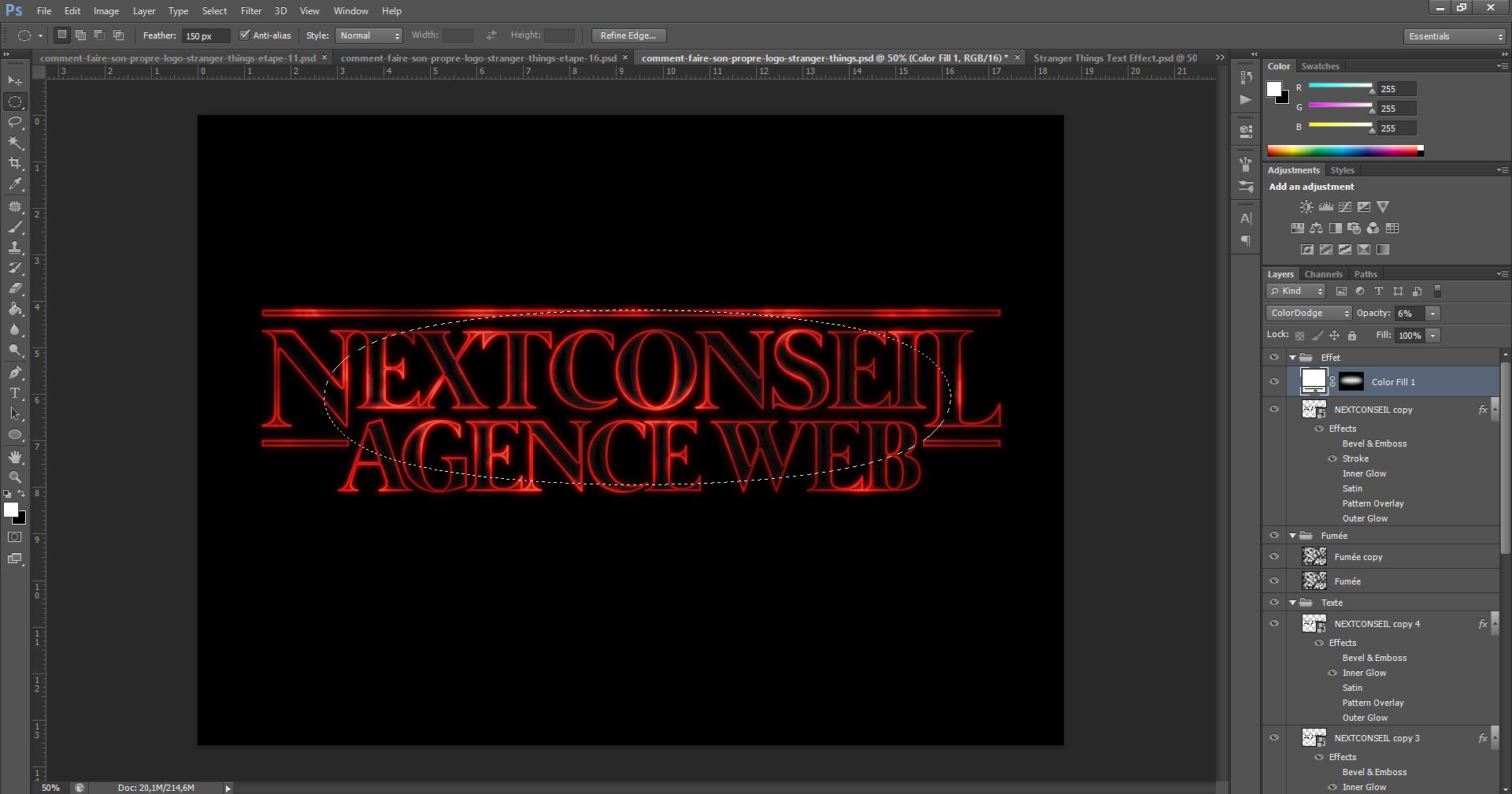Click the Feather input field

click(206, 35)
